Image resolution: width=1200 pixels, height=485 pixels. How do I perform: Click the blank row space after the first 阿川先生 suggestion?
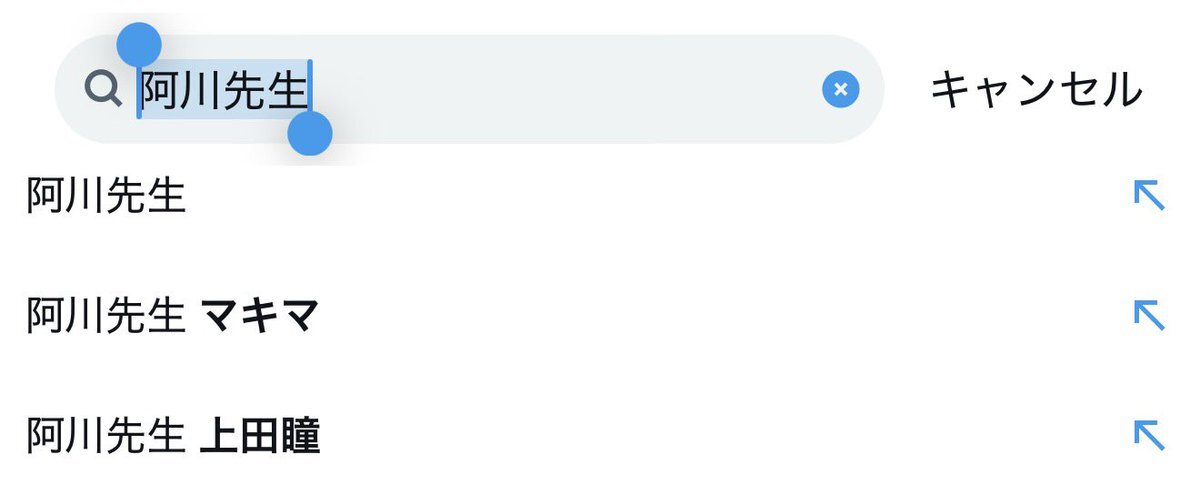650,196
